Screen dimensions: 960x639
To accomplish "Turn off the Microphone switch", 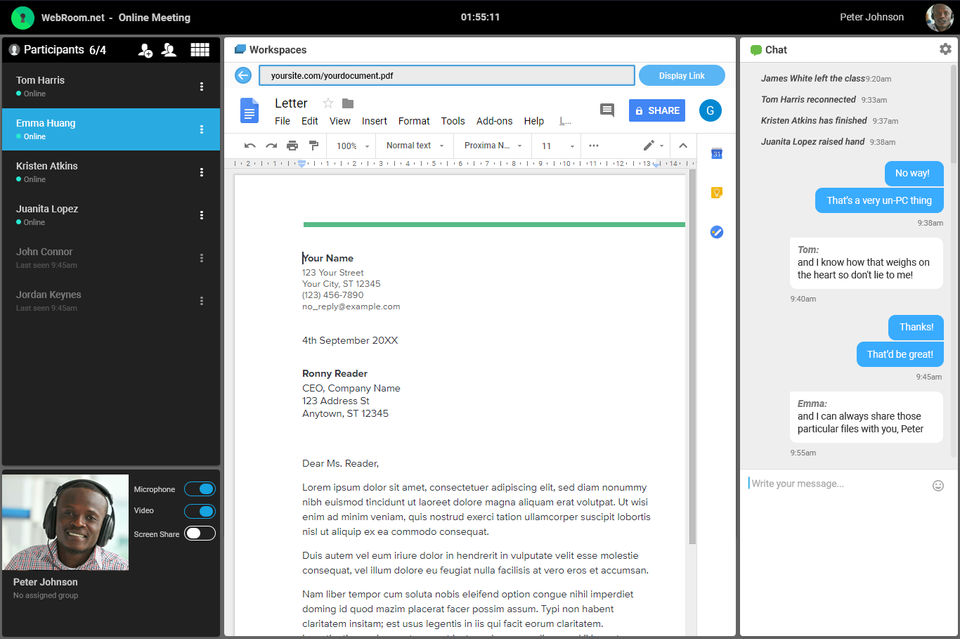I will click(x=200, y=489).
